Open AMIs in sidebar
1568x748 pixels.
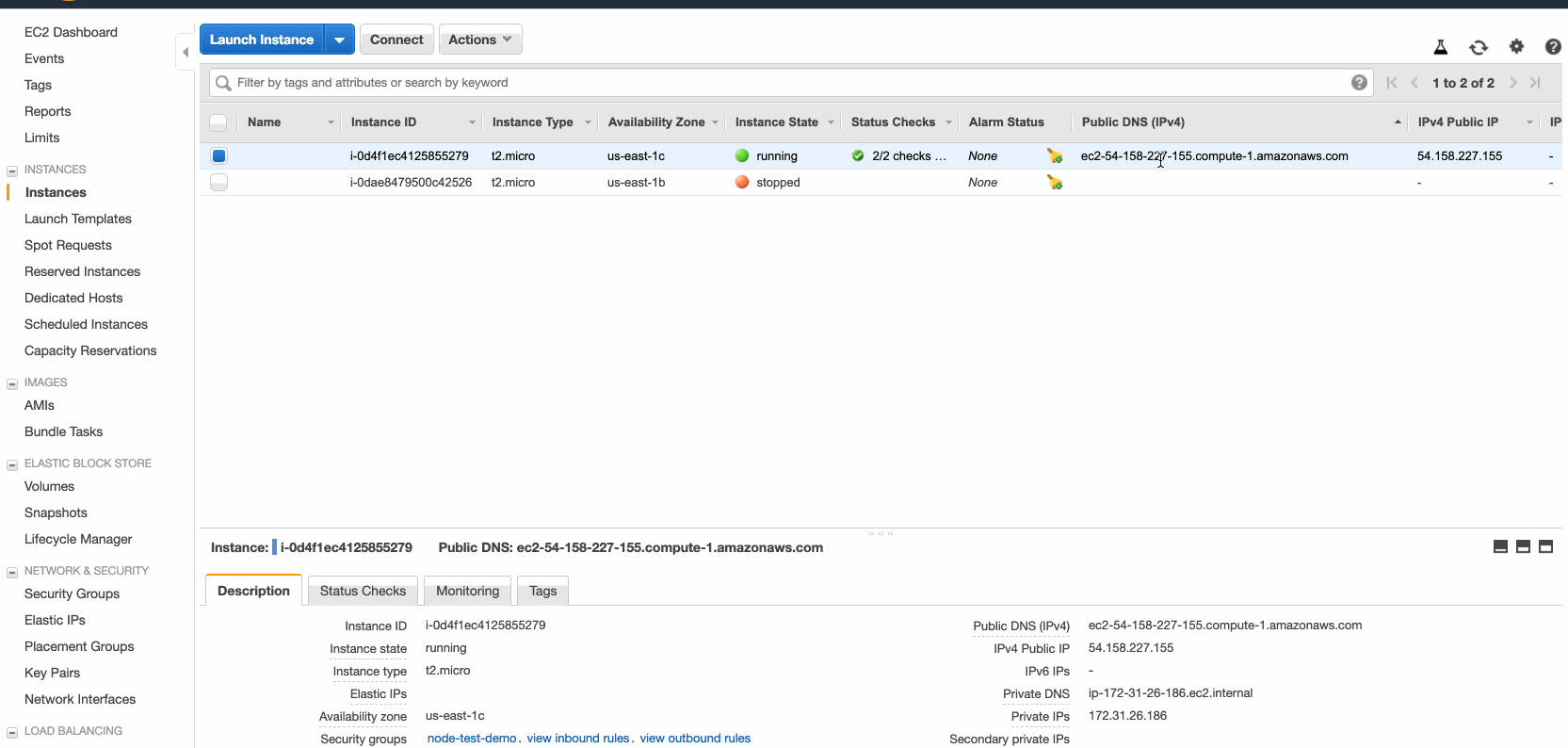tap(40, 405)
